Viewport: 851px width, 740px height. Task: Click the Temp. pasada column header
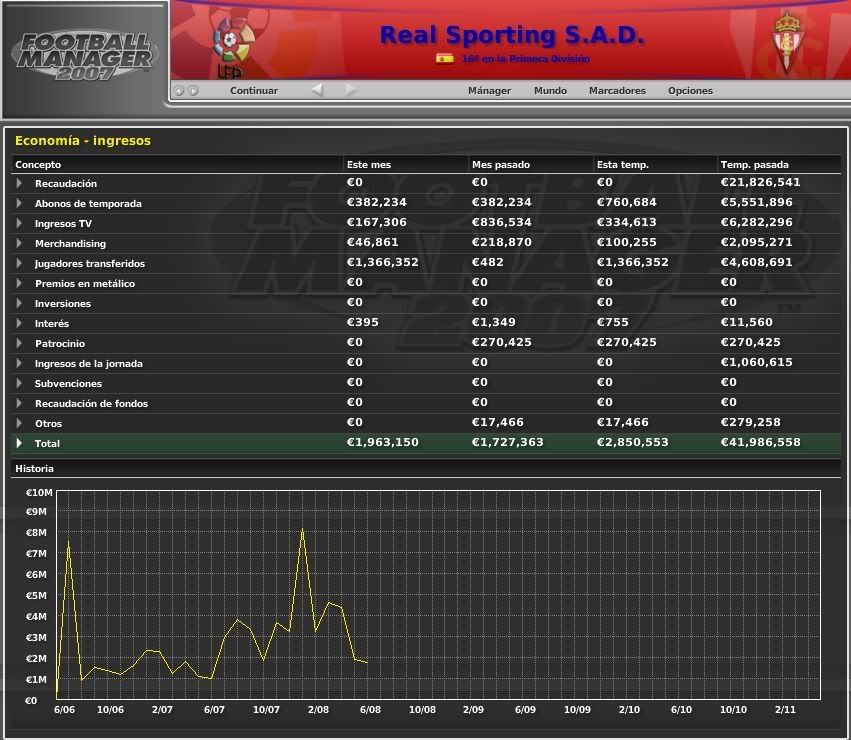click(x=754, y=165)
